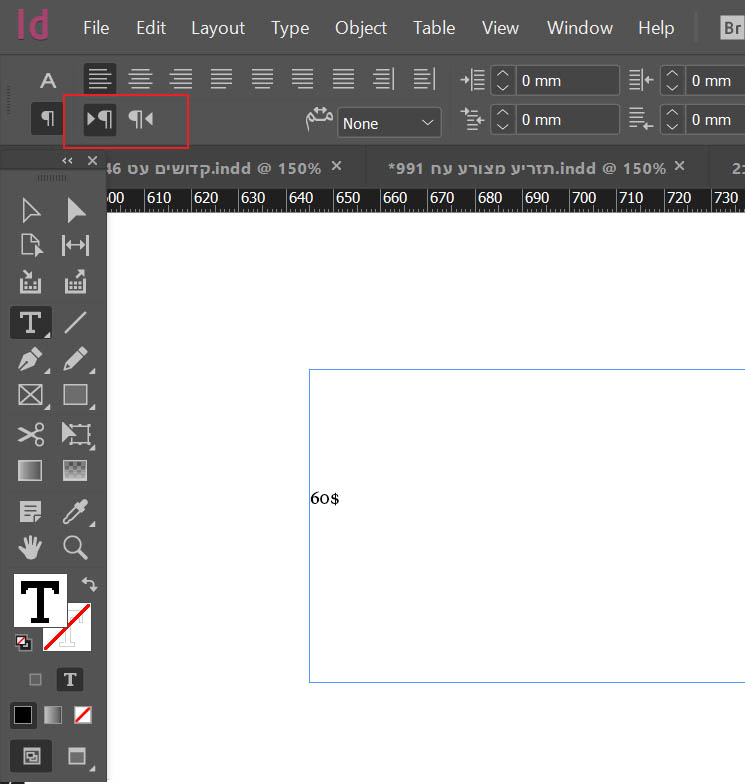
Task: Select the Rectangle Frame tool
Action: coord(30,396)
